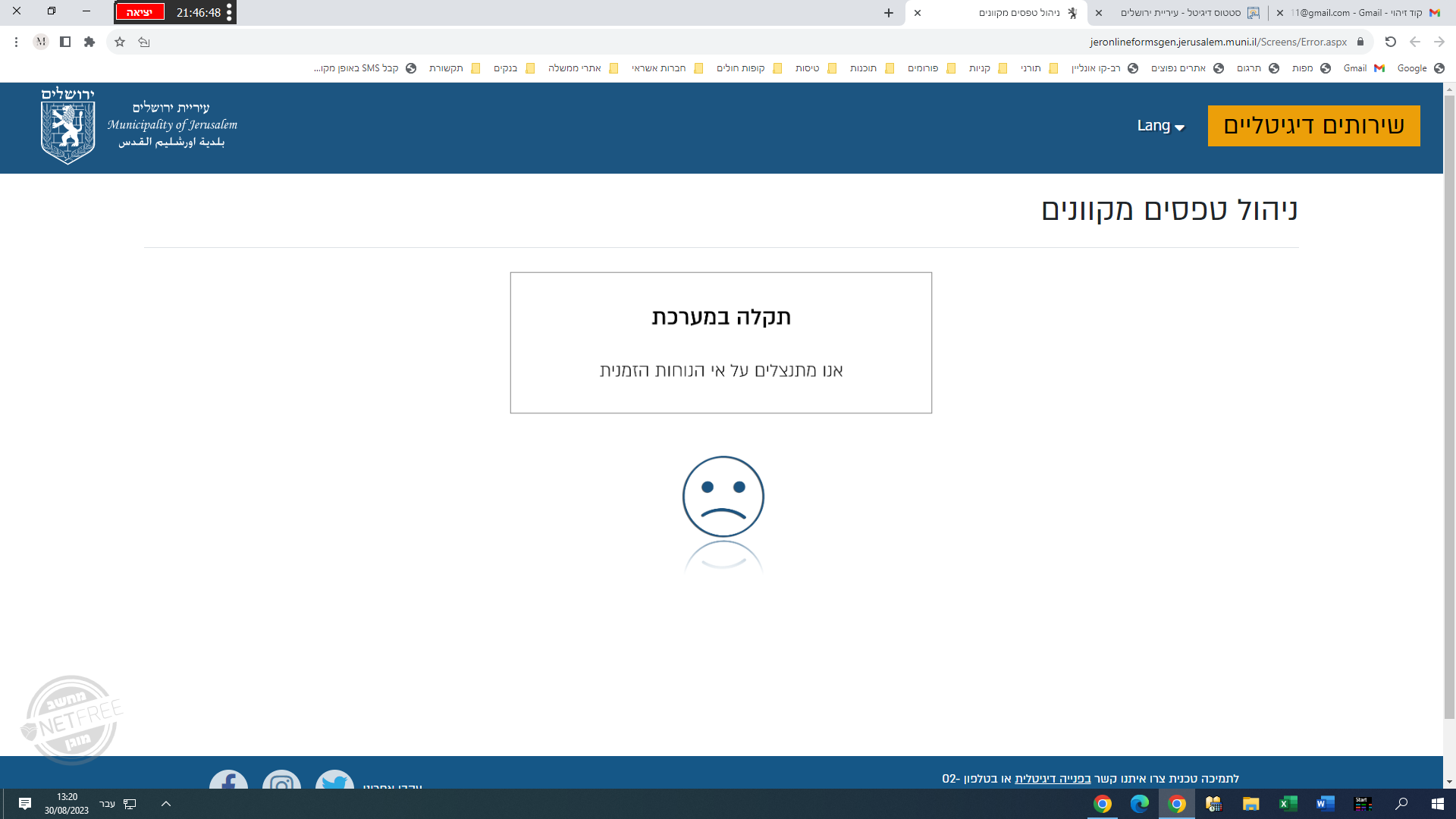Viewport: 1456px width, 819px height.
Task: Open the בנקים bookmarks folder
Action: pyautogui.click(x=513, y=68)
